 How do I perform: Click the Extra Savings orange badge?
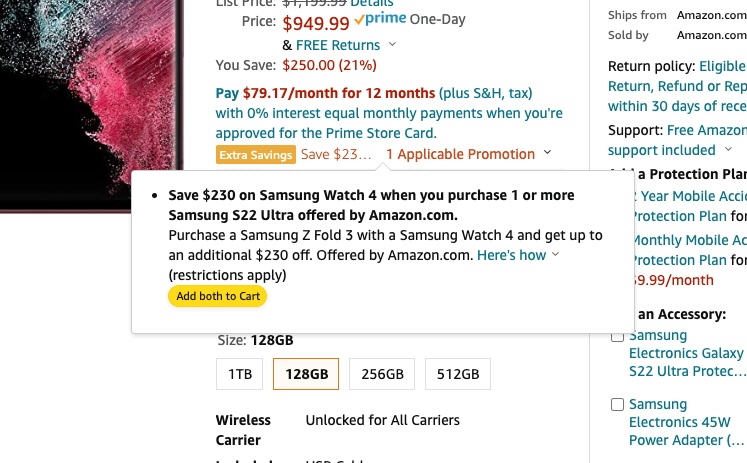[256, 154]
